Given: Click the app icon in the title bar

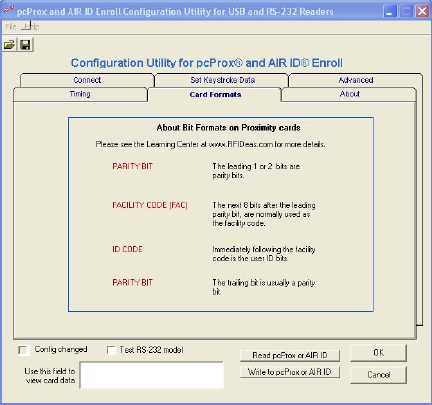Looking at the screenshot, I should (8, 11).
